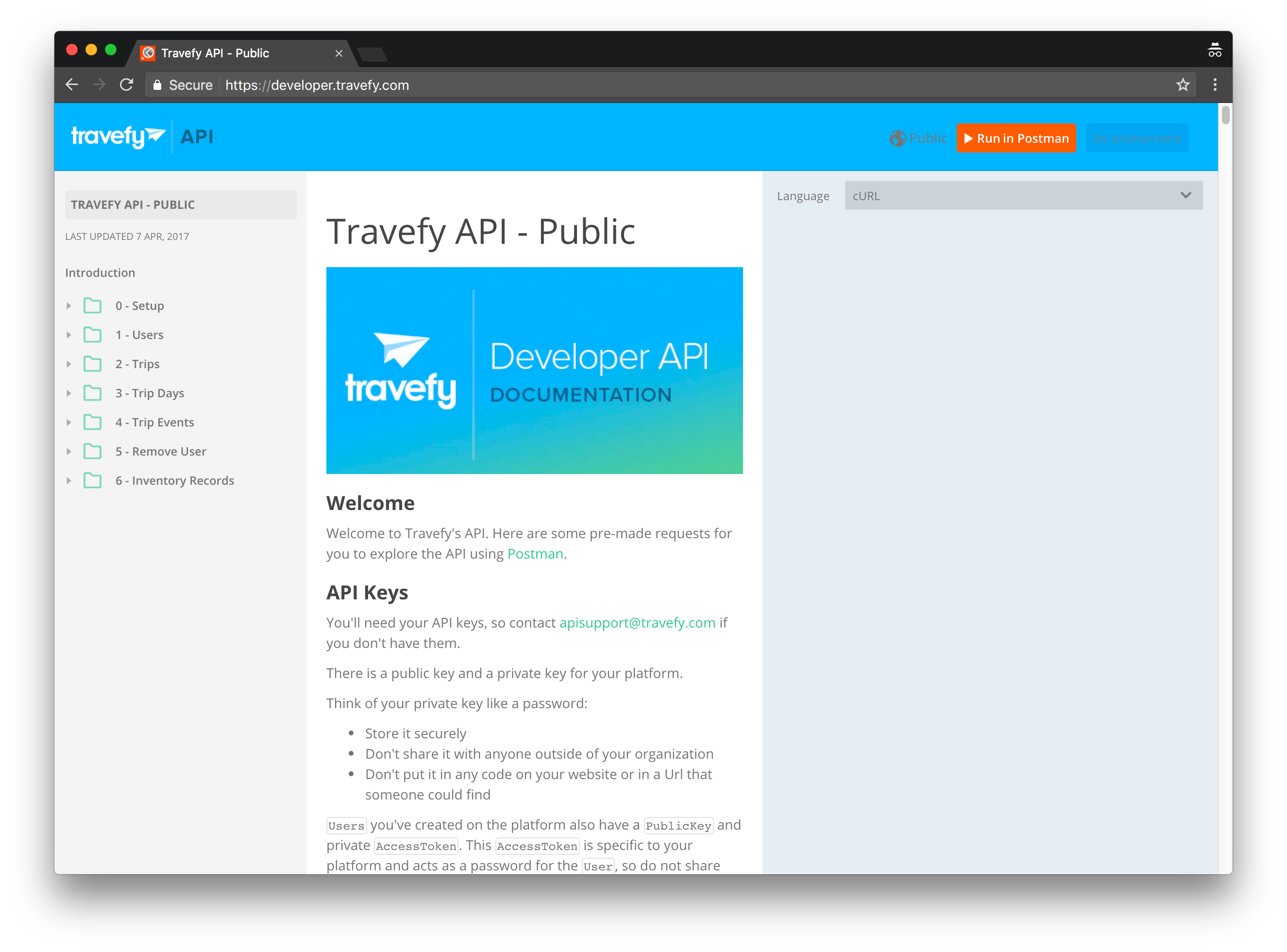Click the bookmark star in the address bar
This screenshot has width=1287, height=952.
tap(1183, 85)
